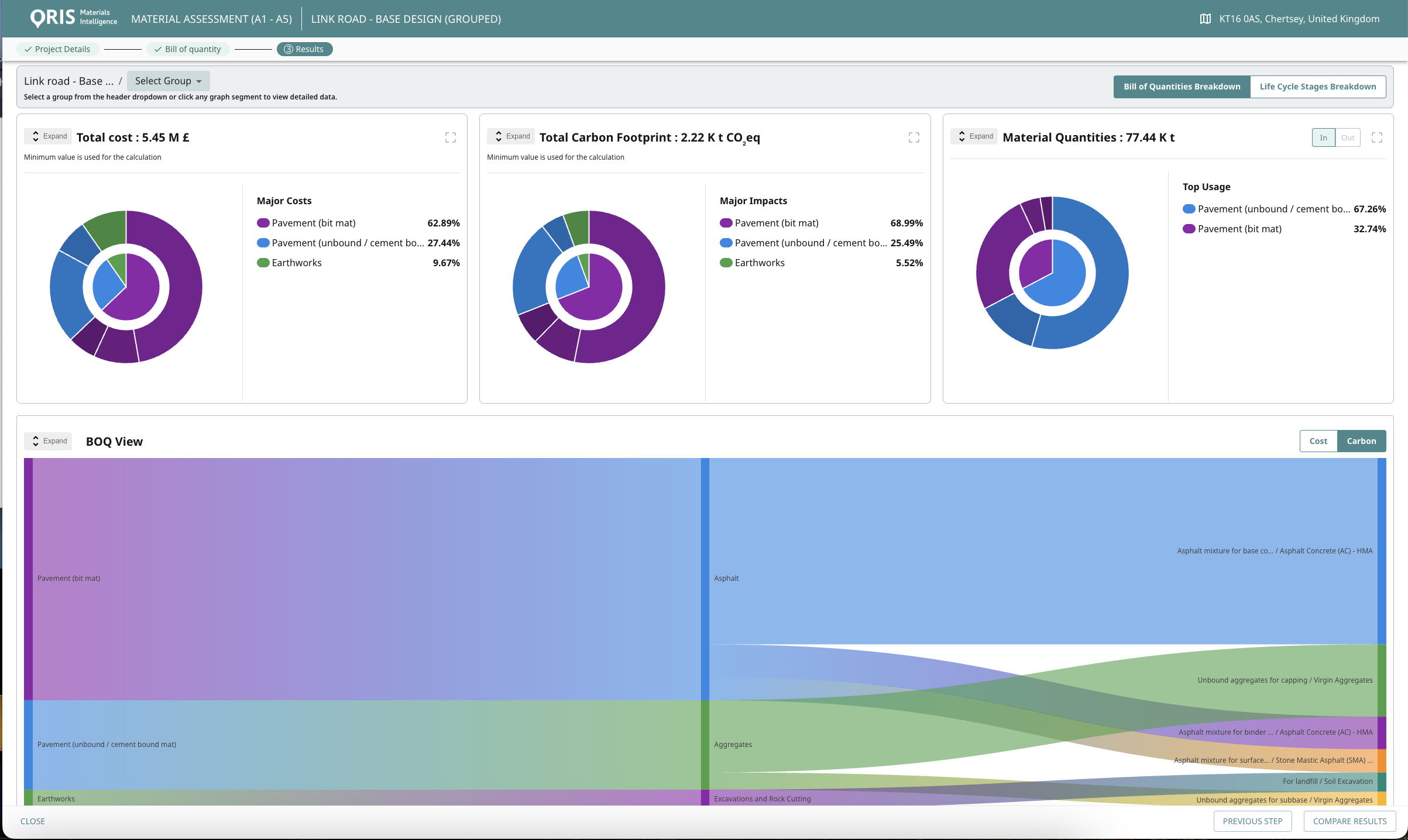Select Bill of Quantities Breakdown tab
This screenshot has height=840, width=1408.
(x=1181, y=87)
